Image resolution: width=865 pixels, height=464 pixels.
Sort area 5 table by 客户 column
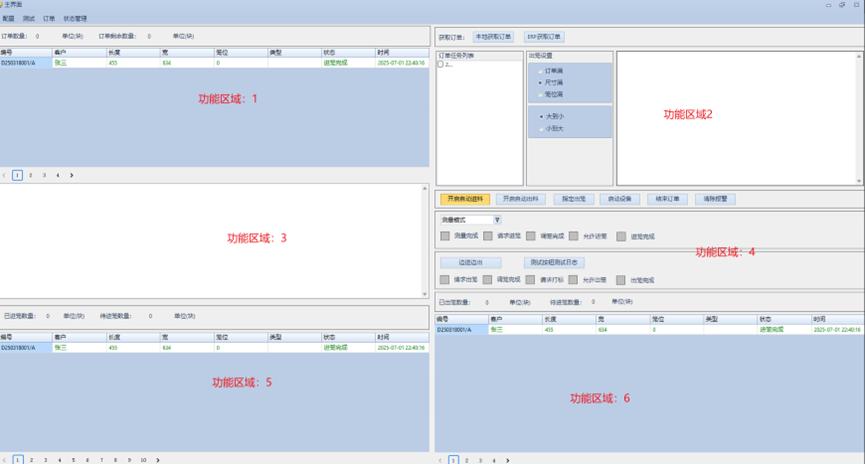(80, 337)
